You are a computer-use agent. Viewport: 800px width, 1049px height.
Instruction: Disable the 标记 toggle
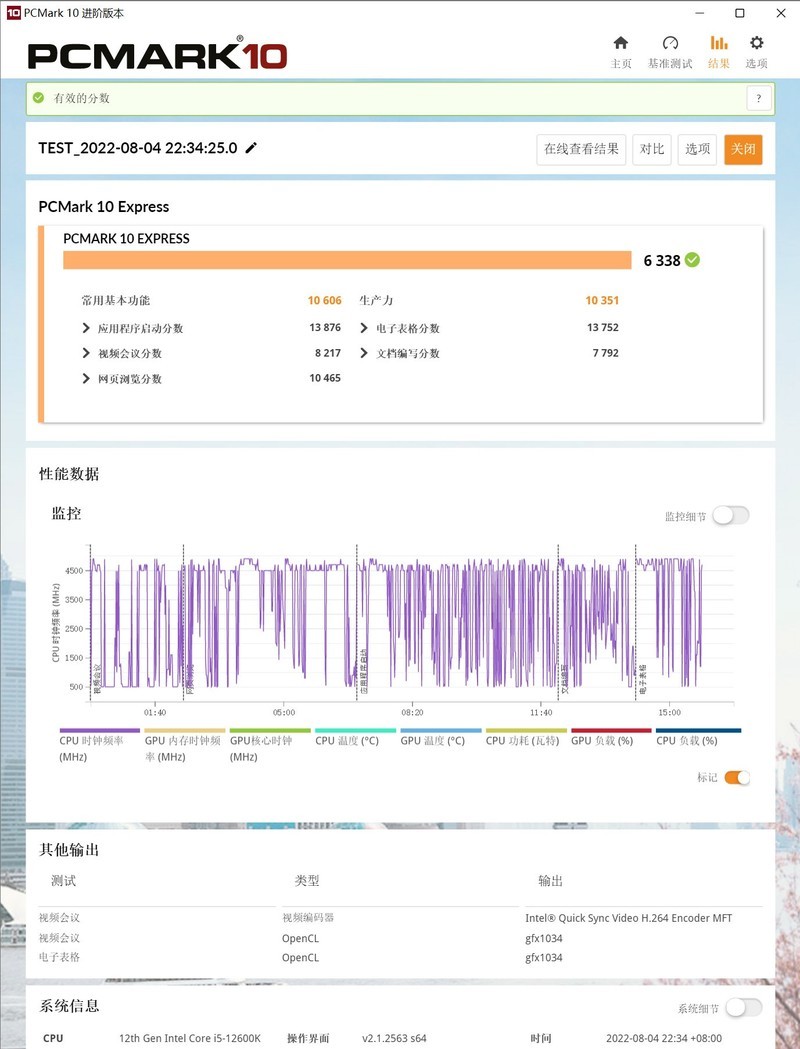pyautogui.click(x=737, y=777)
